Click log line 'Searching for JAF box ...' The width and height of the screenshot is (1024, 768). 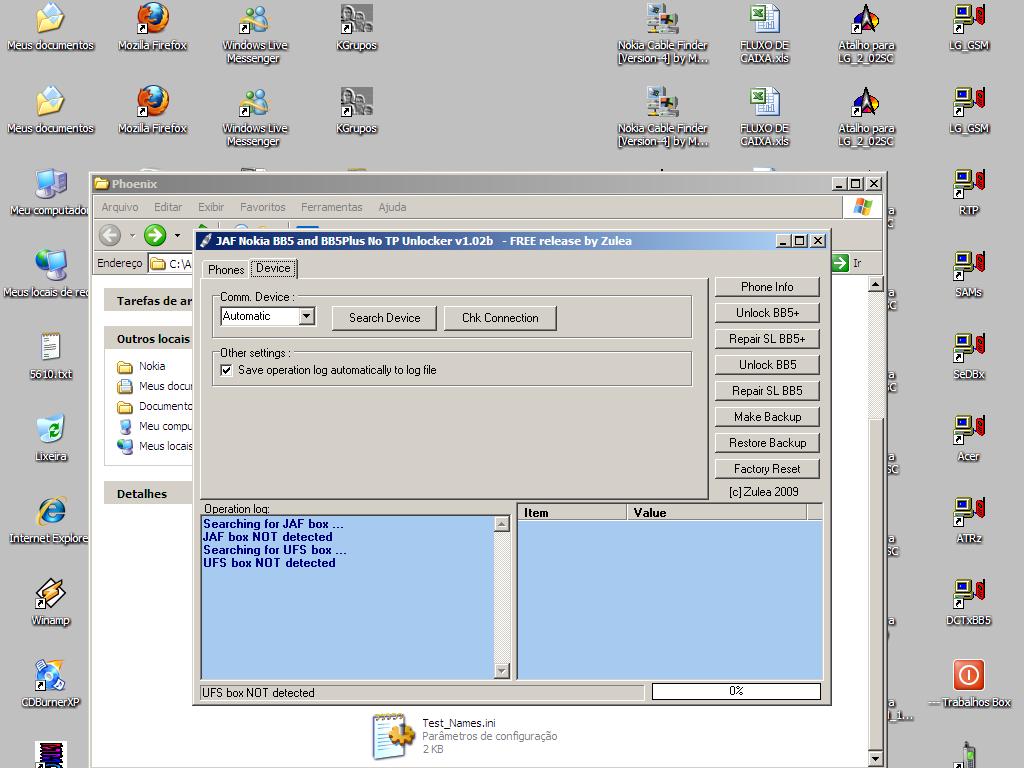pos(273,524)
